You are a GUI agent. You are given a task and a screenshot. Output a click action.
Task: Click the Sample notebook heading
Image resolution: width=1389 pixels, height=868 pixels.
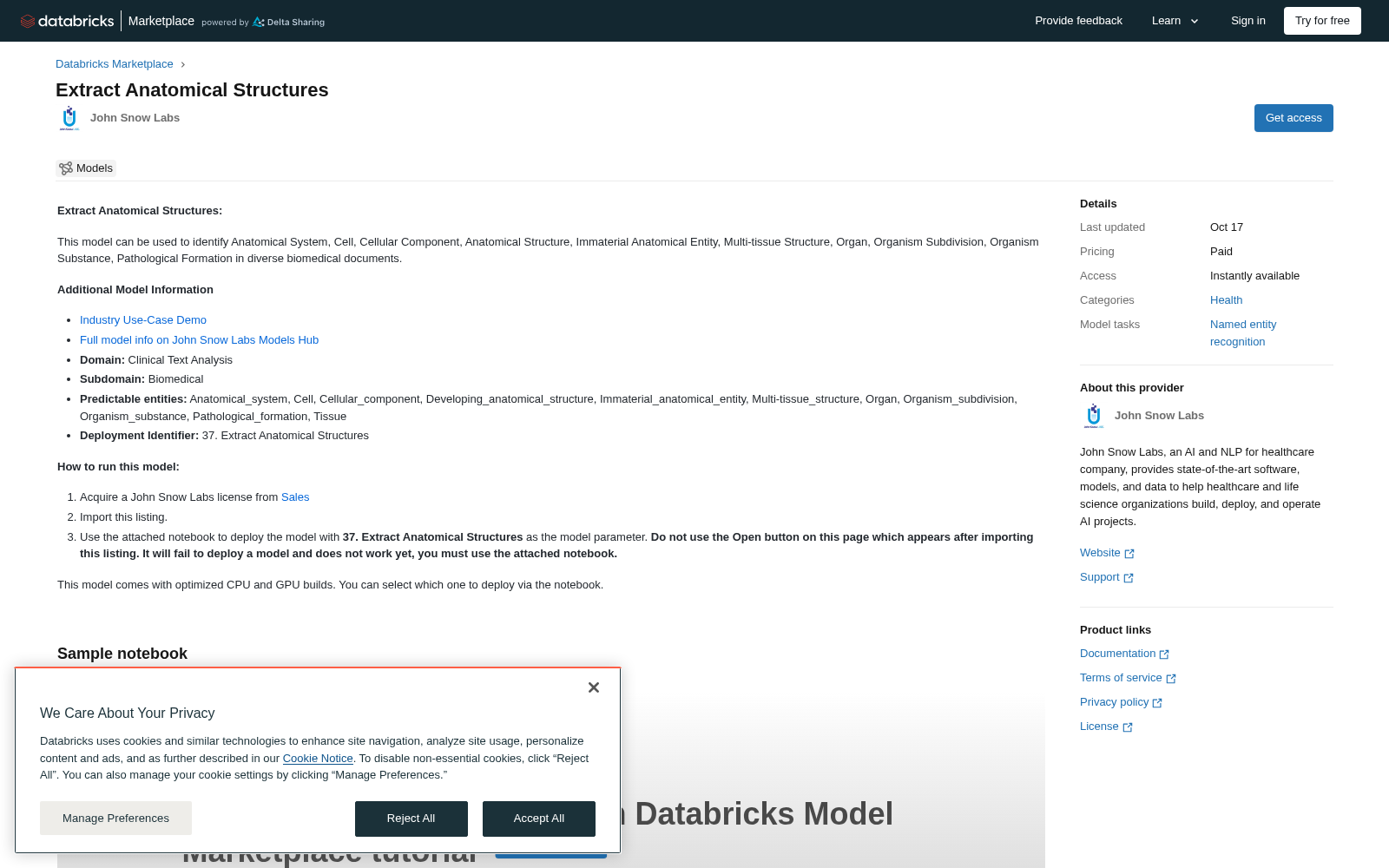tap(122, 654)
